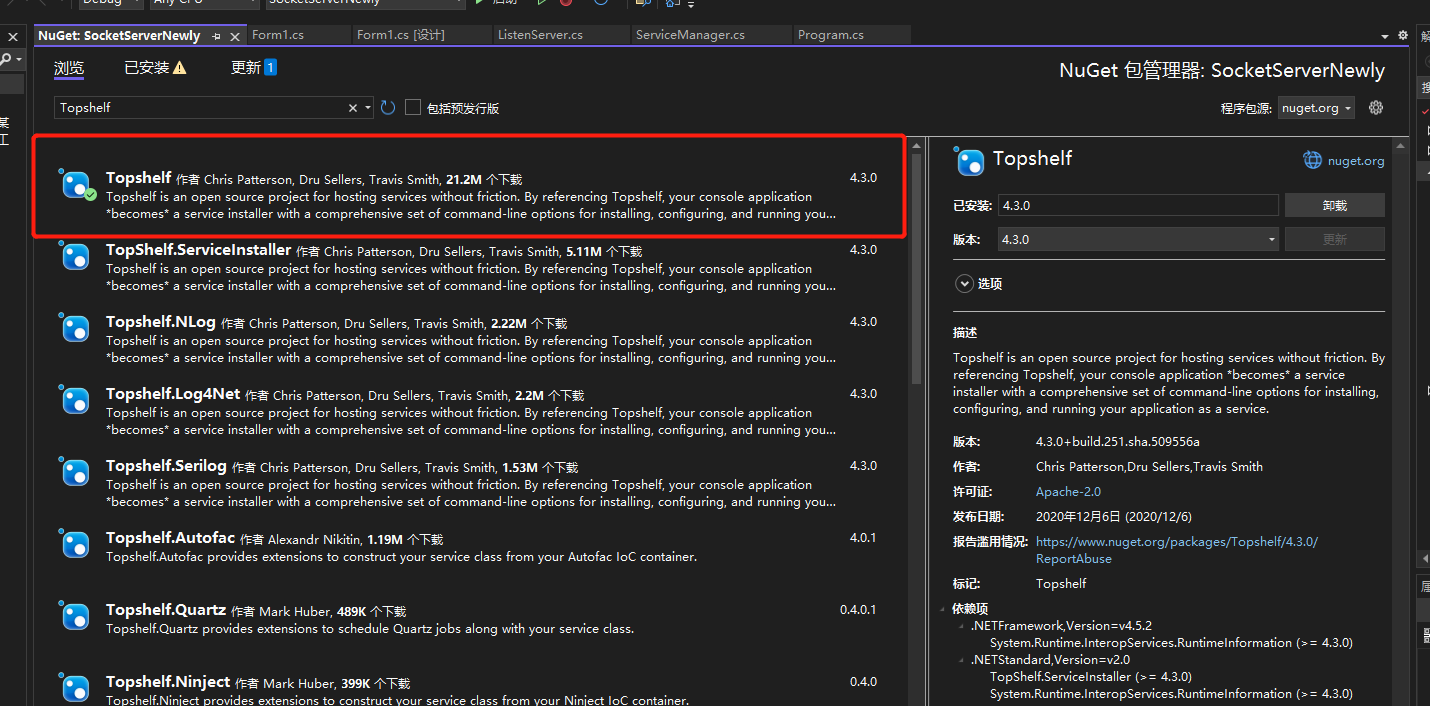
Task: Click the Topshelf.NLog package icon
Action: coord(75,329)
